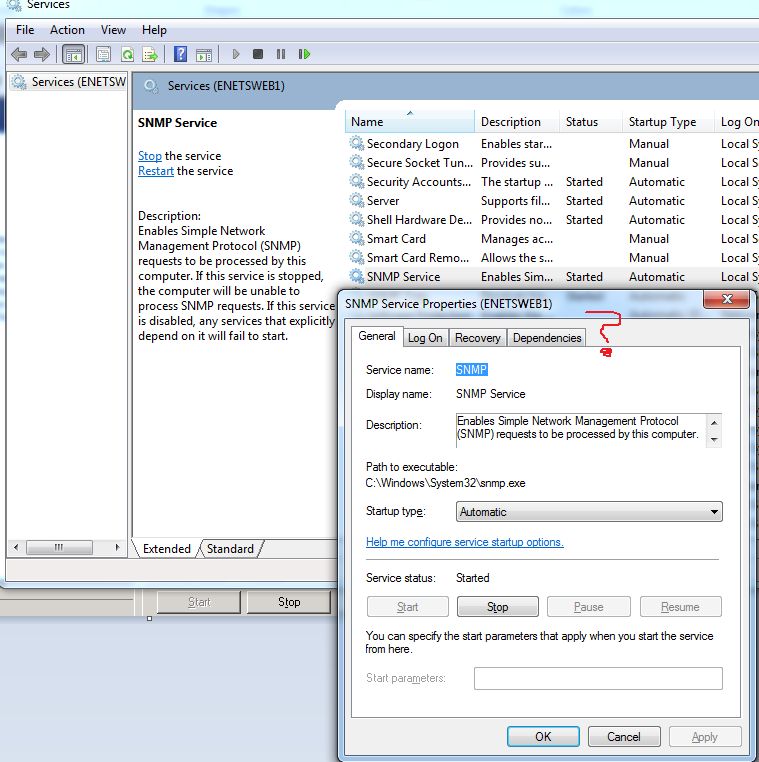Click the C:\Windows\System32\snmp.exe path text
759x762 pixels.
pos(445,483)
